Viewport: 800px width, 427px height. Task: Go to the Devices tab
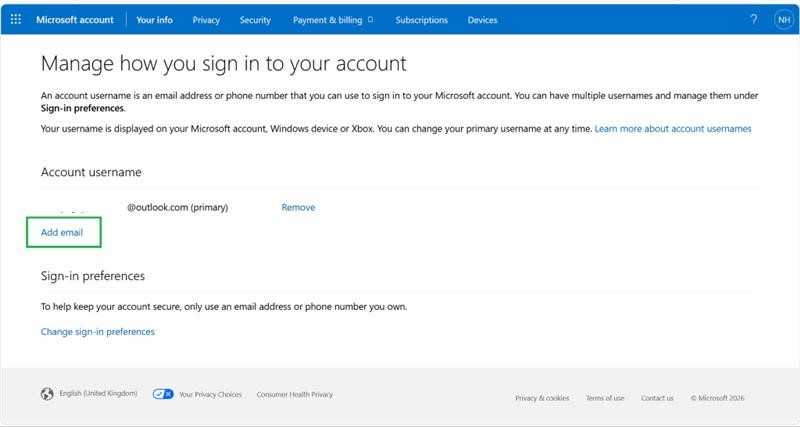click(482, 20)
